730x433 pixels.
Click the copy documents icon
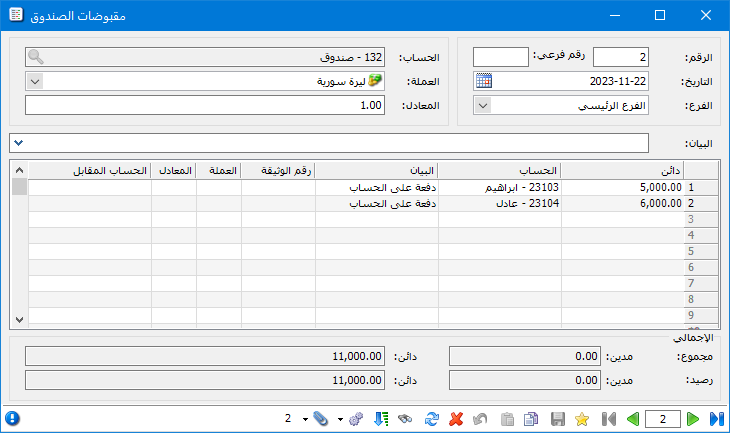(531, 419)
